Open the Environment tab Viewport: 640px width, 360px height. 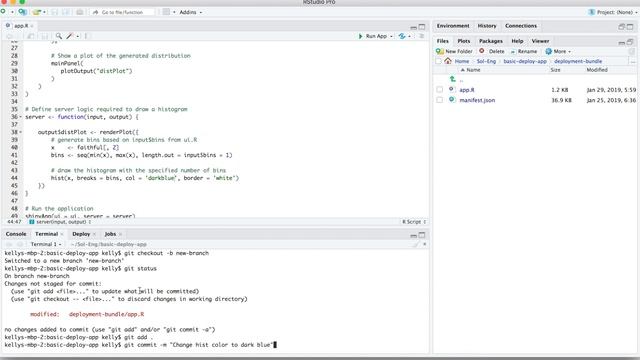453,26
